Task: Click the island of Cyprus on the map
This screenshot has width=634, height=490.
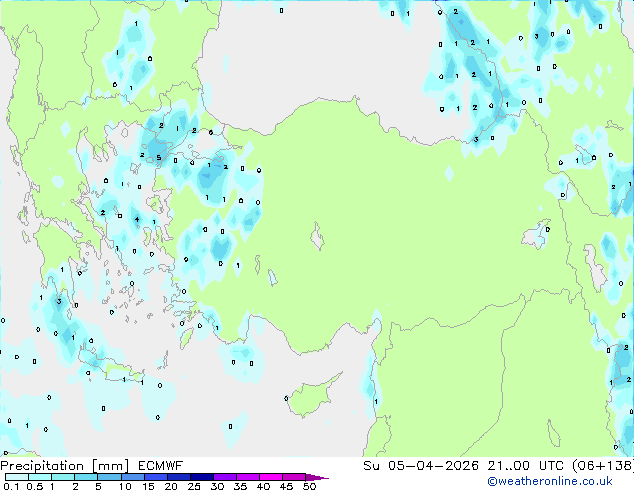Action: pyautogui.click(x=312, y=396)
